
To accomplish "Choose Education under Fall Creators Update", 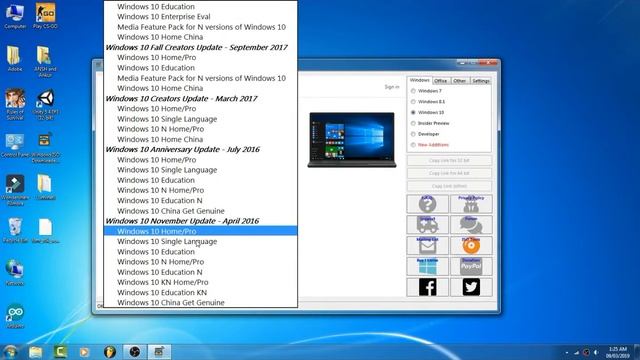I will (200, 68).
